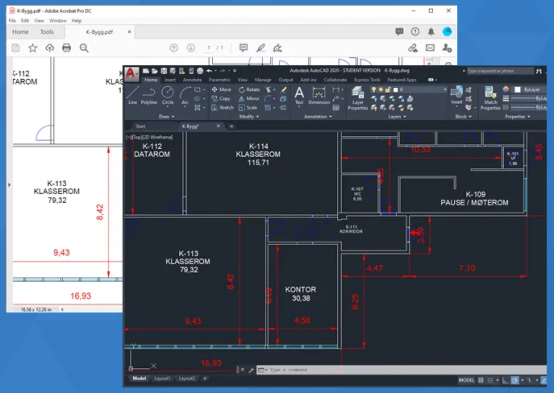The width and height of the screenshot is (554, 394).
Task: Toggle layer lock padlock icon
Action: [x=388, y=89]
